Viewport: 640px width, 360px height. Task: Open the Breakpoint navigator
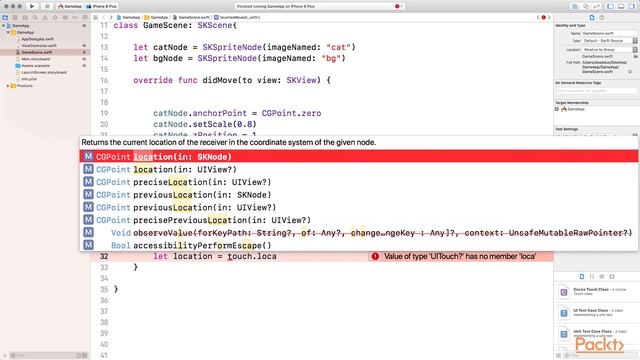(x=75, y=18)
